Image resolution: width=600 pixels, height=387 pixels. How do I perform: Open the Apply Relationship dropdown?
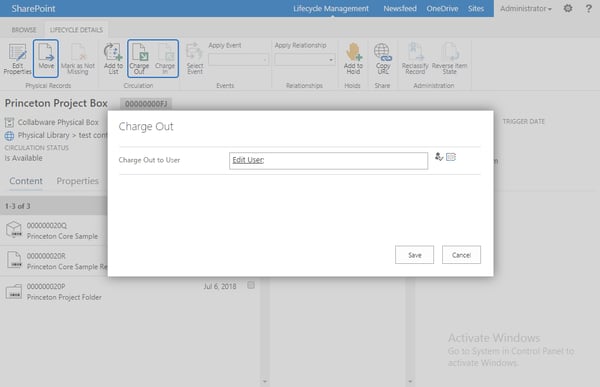click(x=305, y=60)
